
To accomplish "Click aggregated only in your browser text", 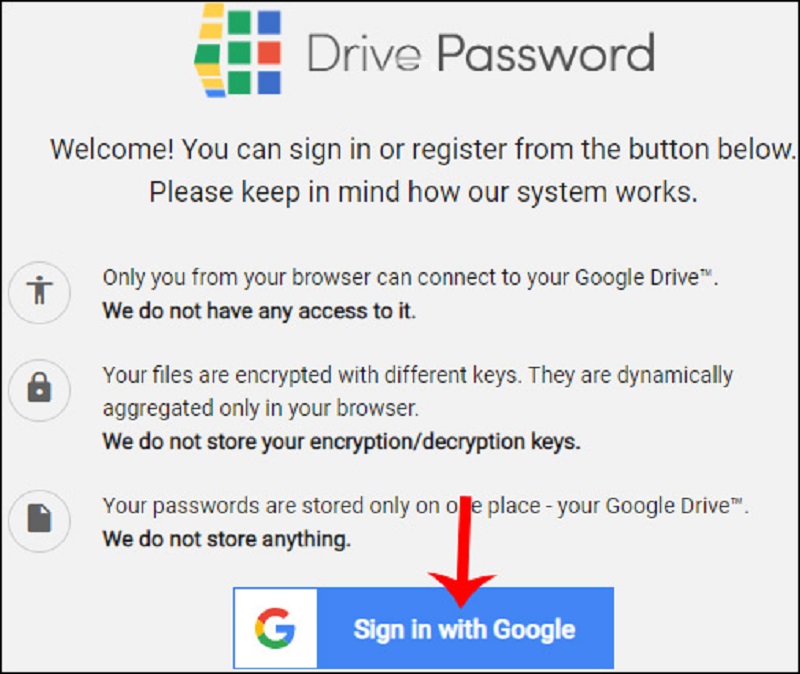I will [x=261, y=409].
